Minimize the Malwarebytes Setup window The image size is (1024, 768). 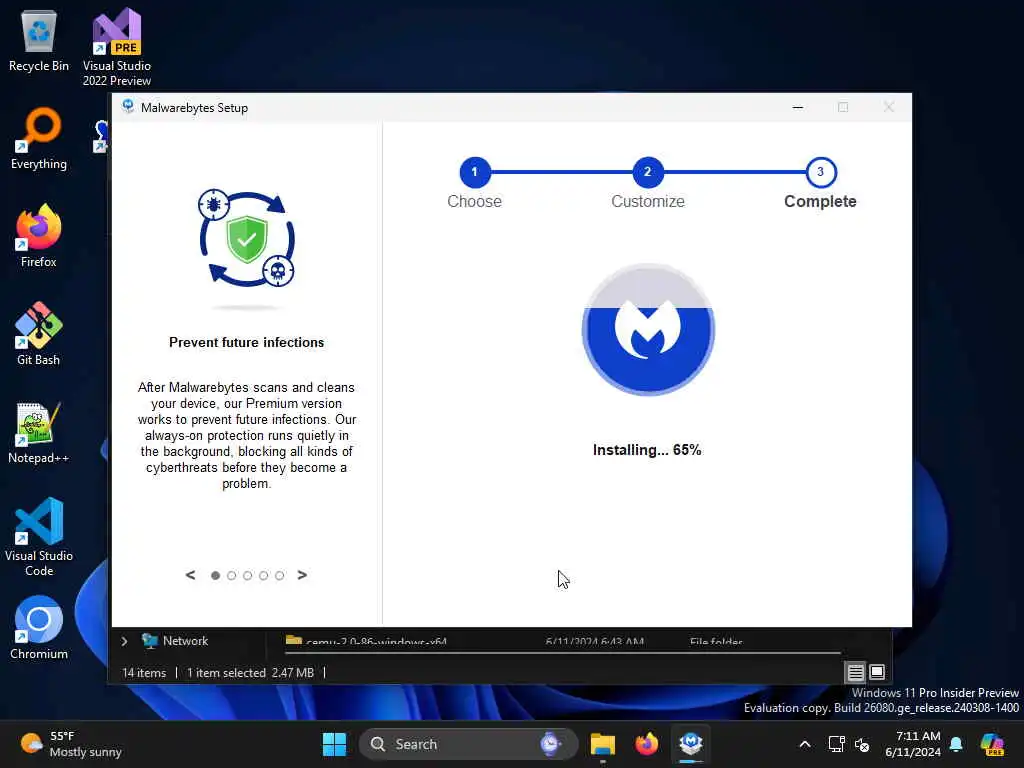(x=798, y=107)
